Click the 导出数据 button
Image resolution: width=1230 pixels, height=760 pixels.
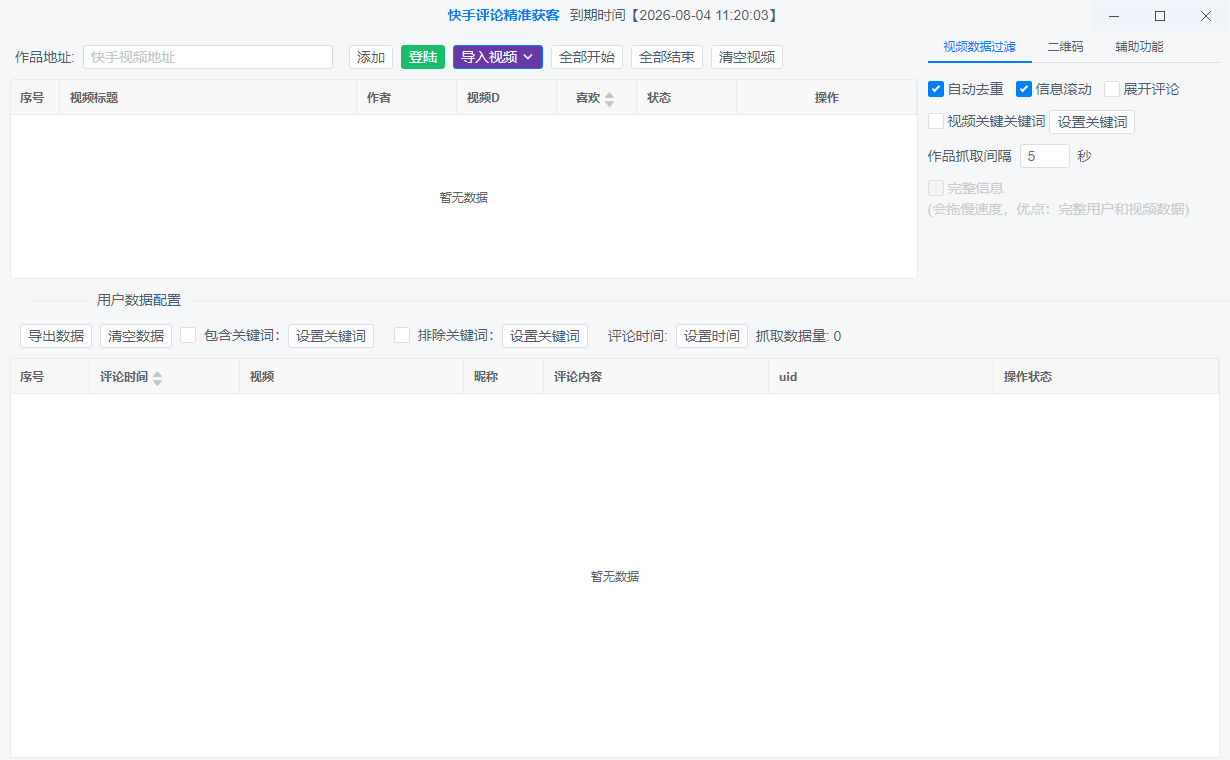point(56,336)
